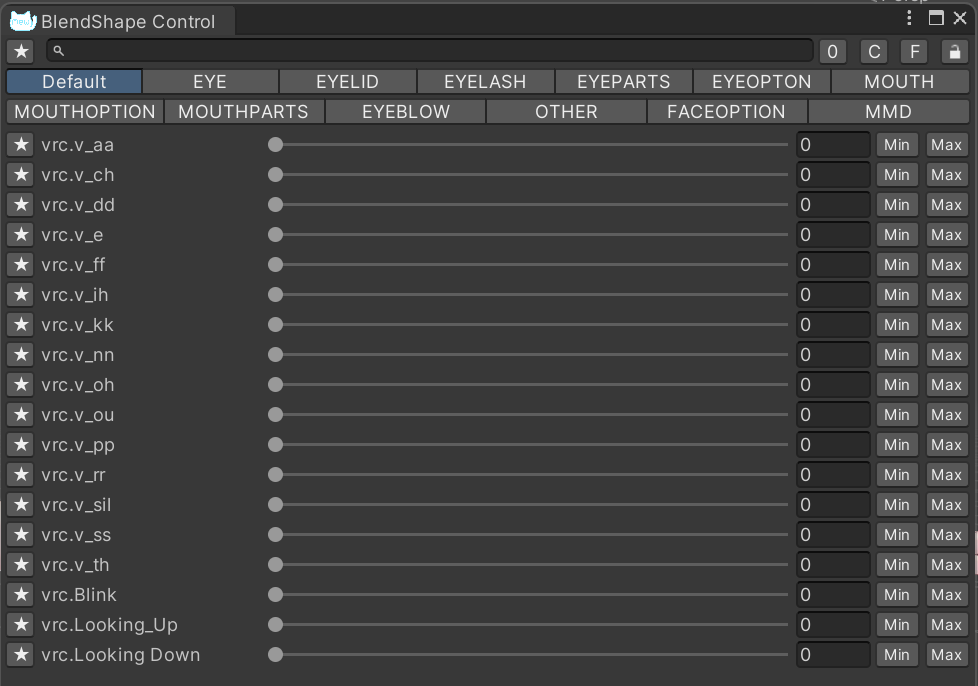The image size is (978, 686).
Task: Set vrc.v_ch to Max
Action: [x=947, y=175]
